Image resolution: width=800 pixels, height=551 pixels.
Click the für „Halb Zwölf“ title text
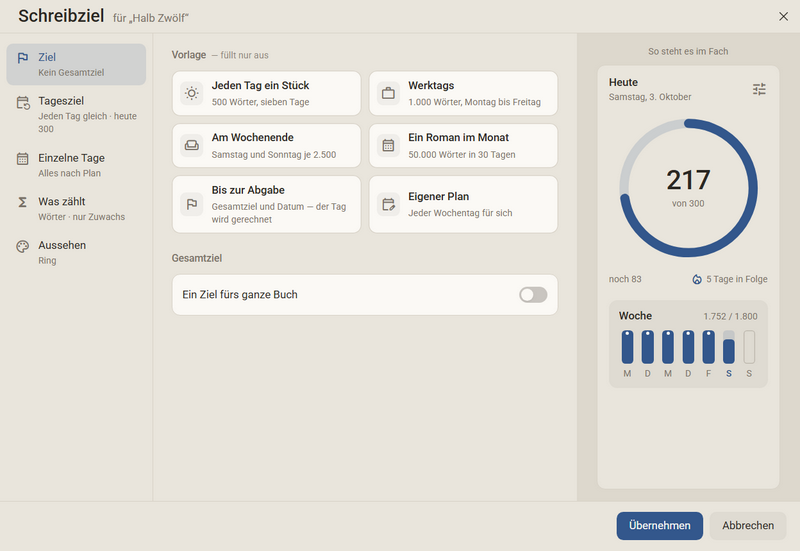pos(151,18)
